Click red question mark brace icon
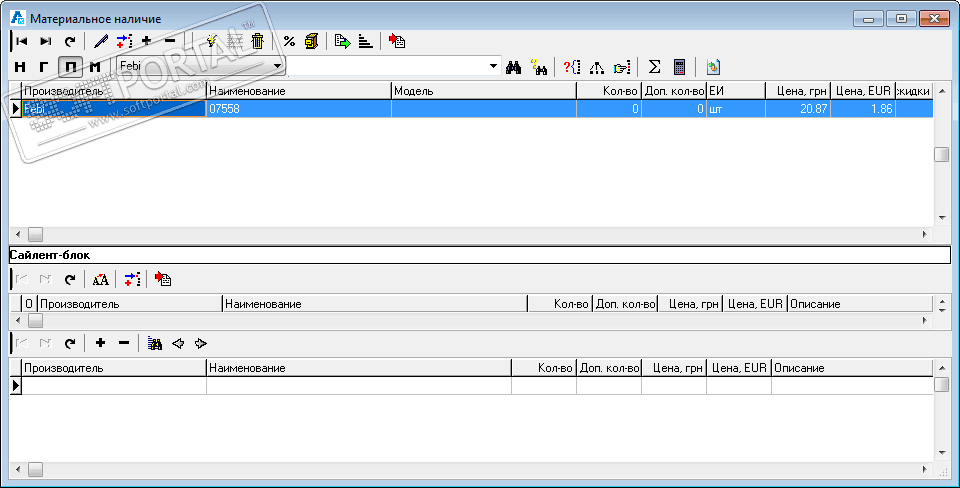This screenshot has width=960, height=488. (572, 67)
